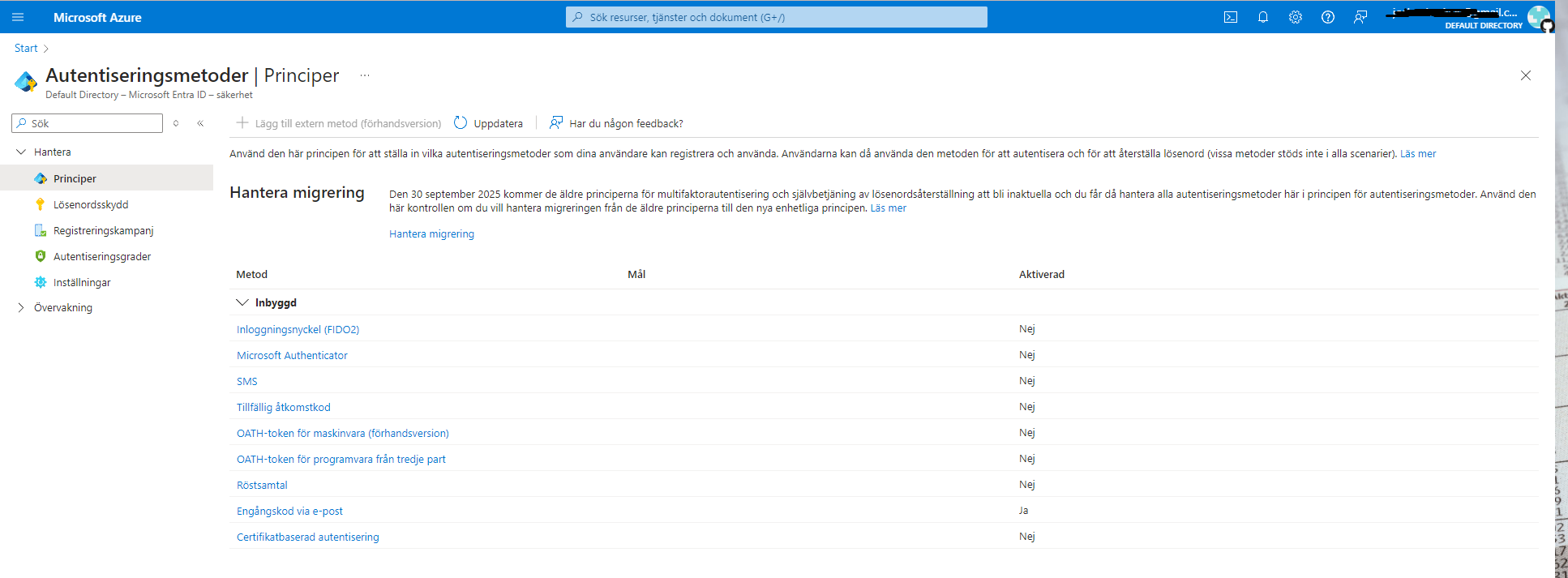
Task: Open the Azure portal hamburger menu
Action: click(x=18, y=17)
